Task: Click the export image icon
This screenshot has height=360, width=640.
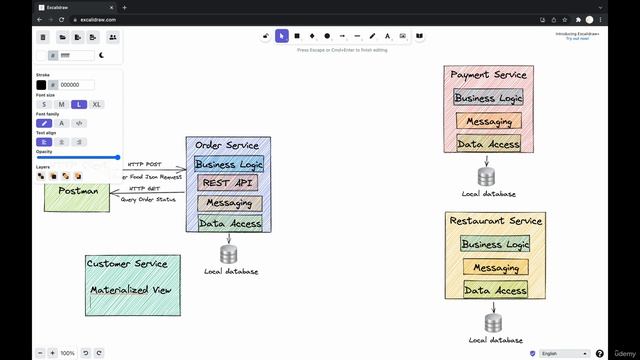Action: pos(93,38)
